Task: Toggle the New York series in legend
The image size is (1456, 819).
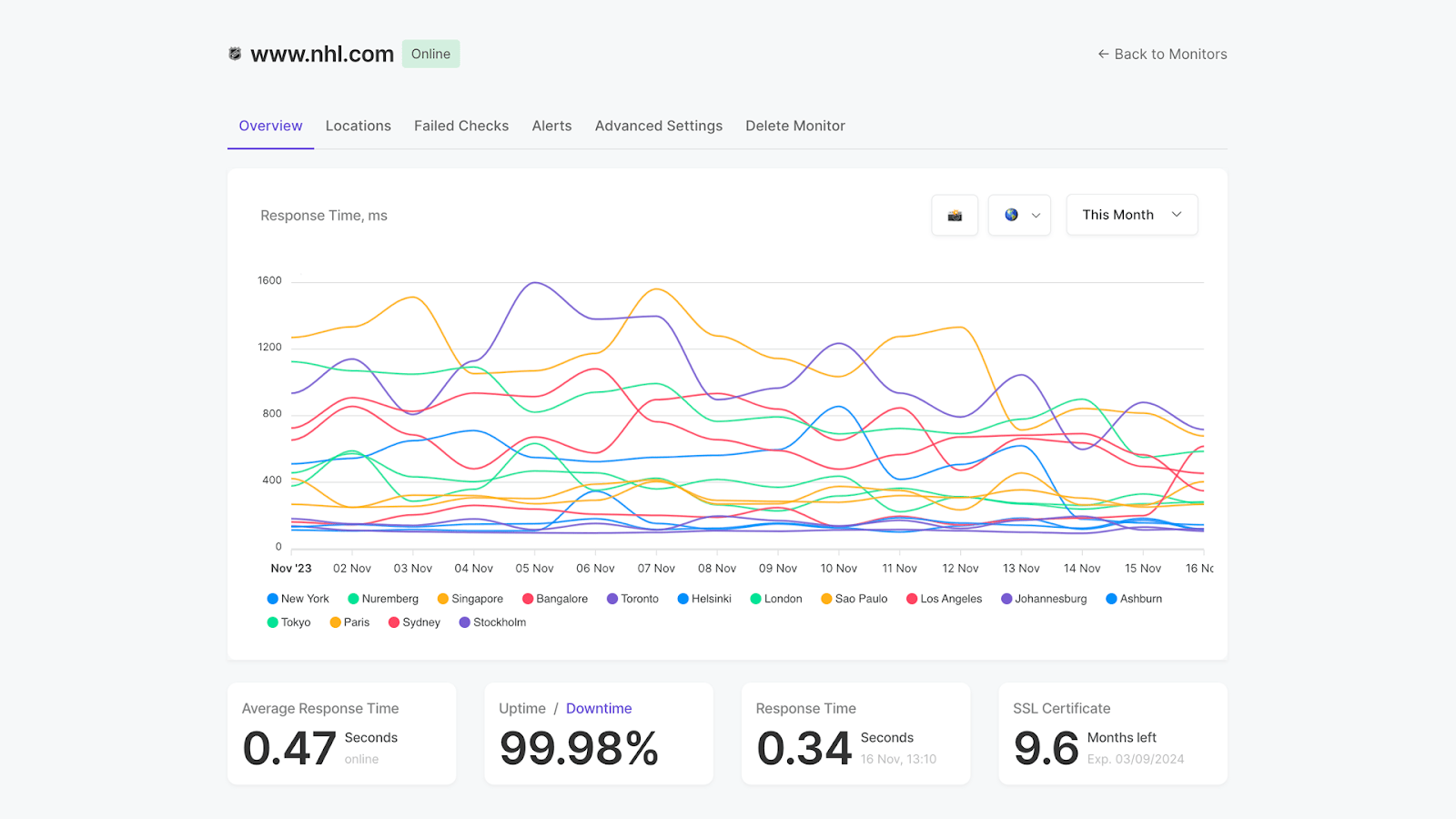Action: tap(298, 599)
